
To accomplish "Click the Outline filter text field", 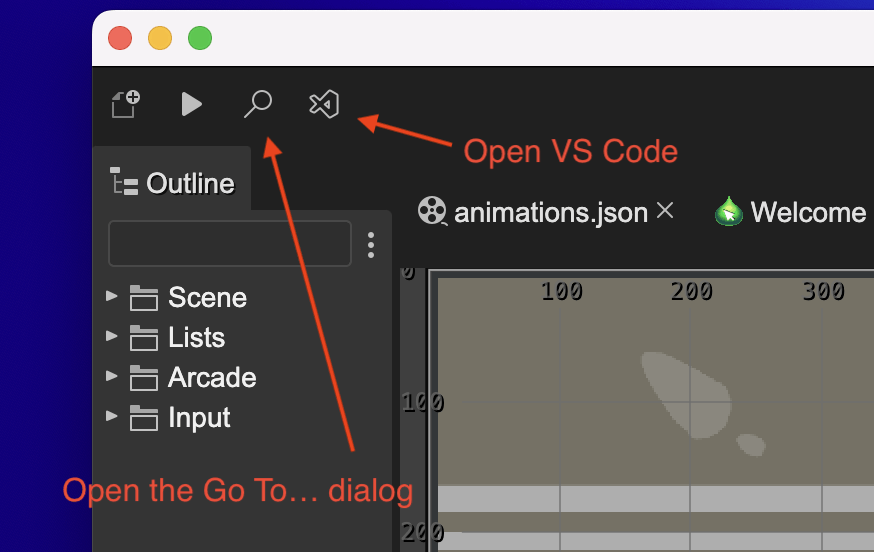I will (x=230, y=243).
